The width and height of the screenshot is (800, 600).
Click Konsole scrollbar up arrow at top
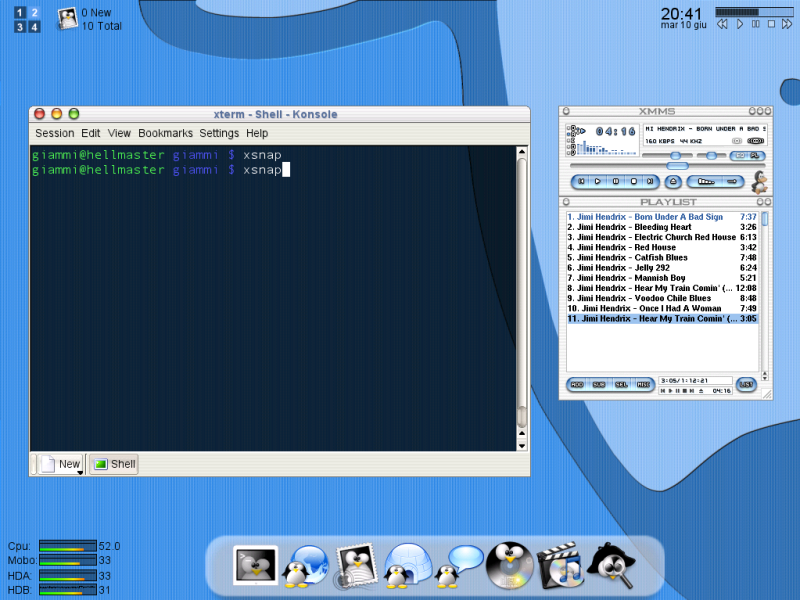521,152
